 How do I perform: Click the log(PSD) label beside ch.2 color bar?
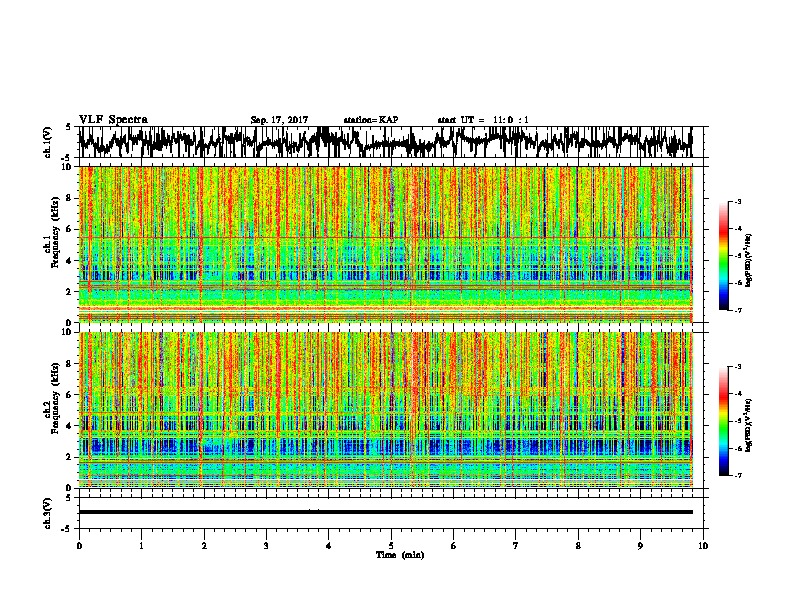pos(749,425)
